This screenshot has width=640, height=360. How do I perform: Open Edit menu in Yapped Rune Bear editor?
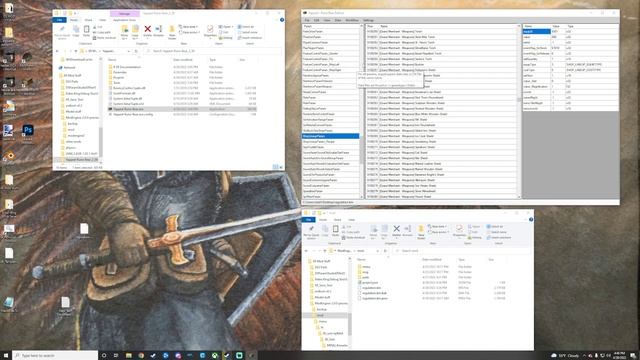[x=317, y=20]
